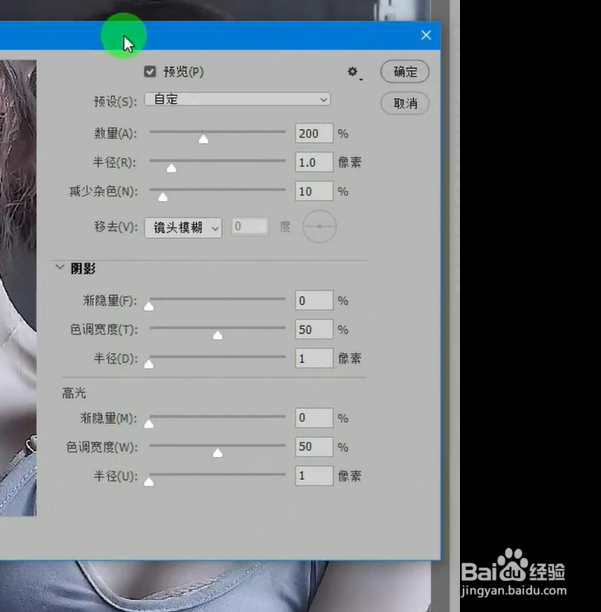The image size is (601, 612).
Task: Click the 减少杂色(N) slider handle
Action: coord(163,197)
